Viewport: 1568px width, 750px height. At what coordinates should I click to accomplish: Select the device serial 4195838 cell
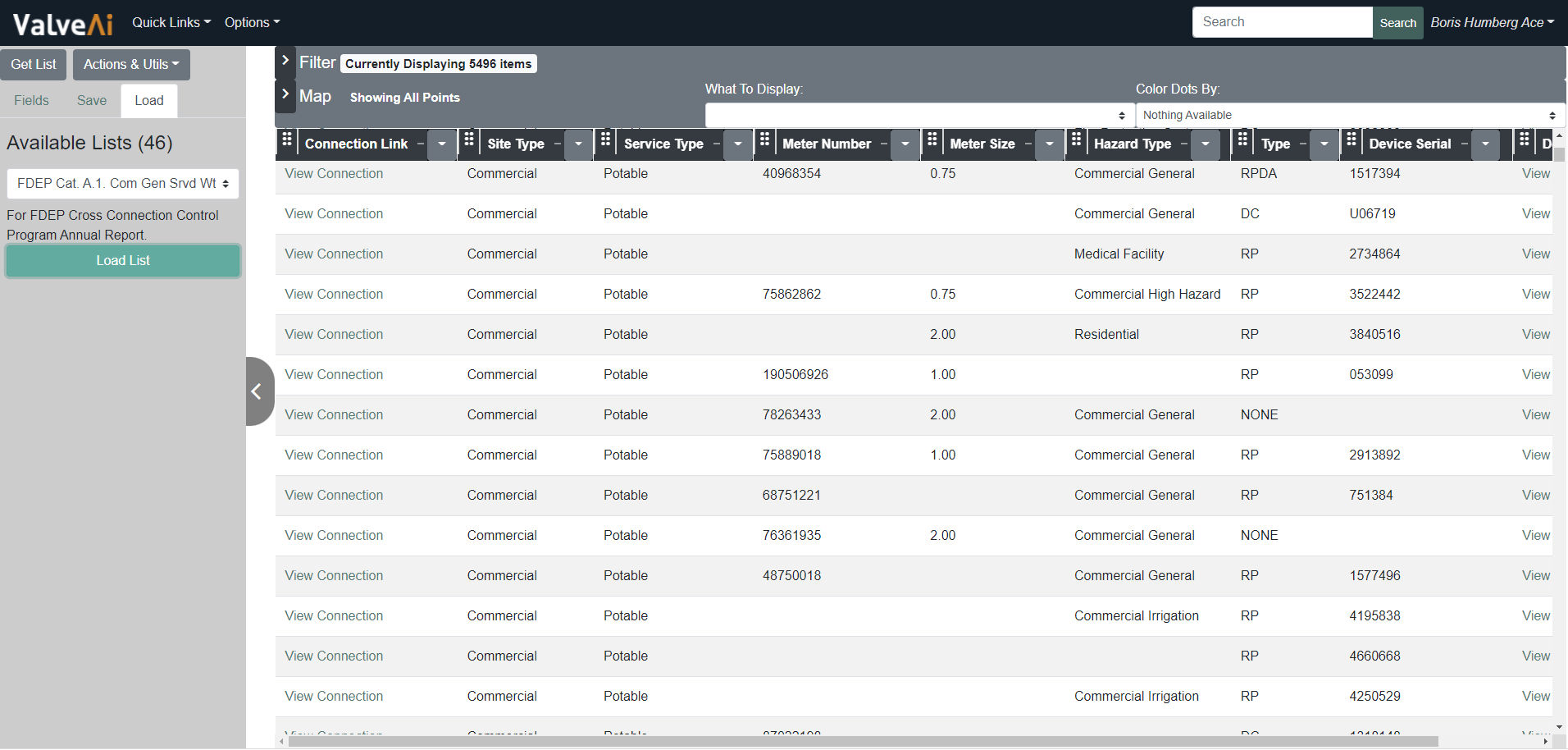pos(1374,615)
